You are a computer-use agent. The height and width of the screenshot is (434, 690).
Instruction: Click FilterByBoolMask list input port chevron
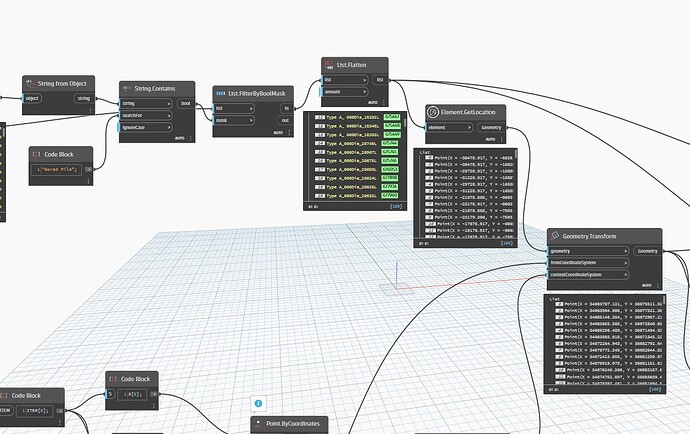pyautogui.click(x=251, y=108)
